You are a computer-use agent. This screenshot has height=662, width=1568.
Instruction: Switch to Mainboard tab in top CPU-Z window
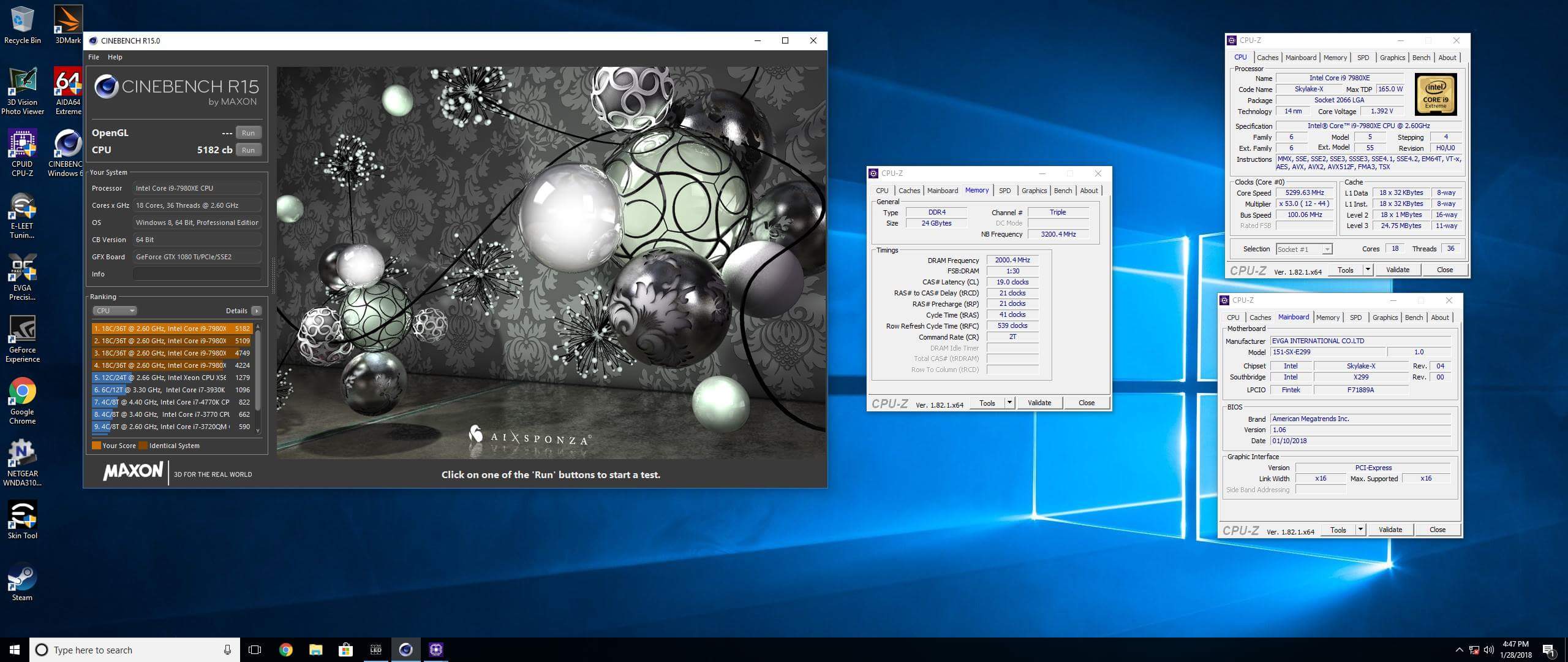coord(1300,58)
